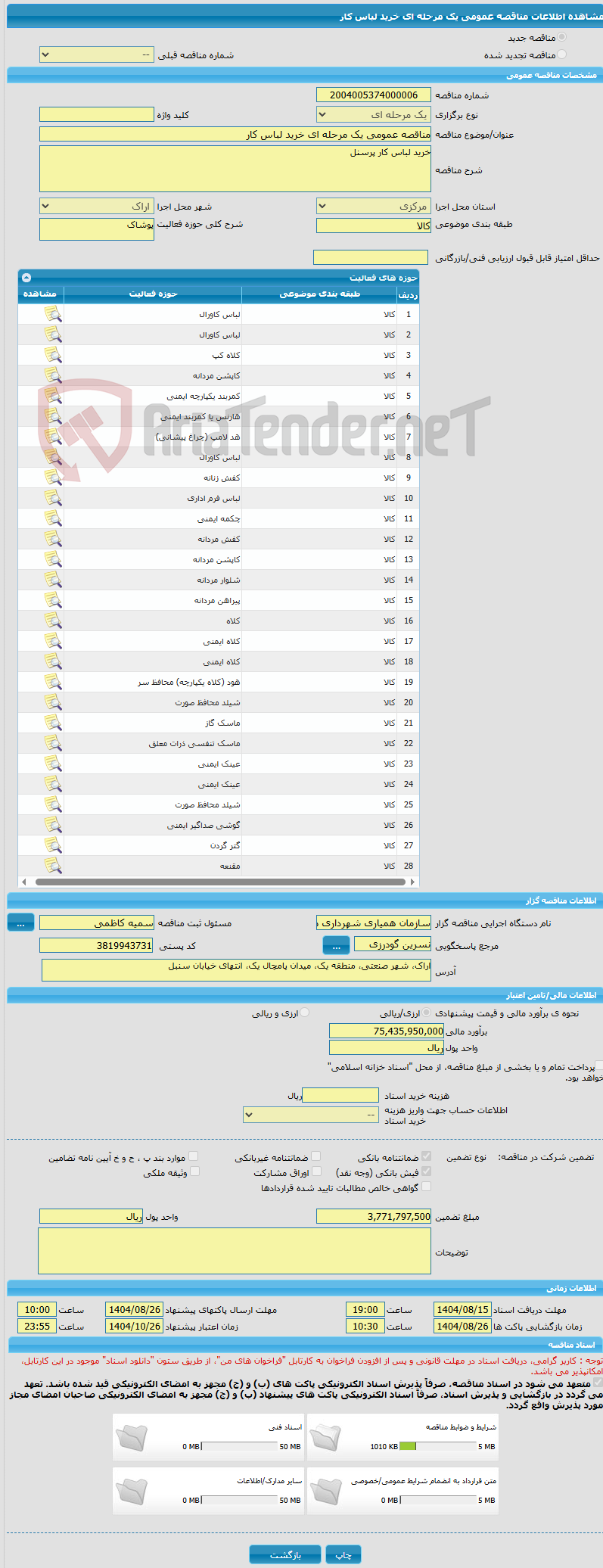Image resolution: width=603 pixels, height=1568 pixels.
Task: Open view icon for row 19 هود محافظ سر
Action: [x=53, y=682]
